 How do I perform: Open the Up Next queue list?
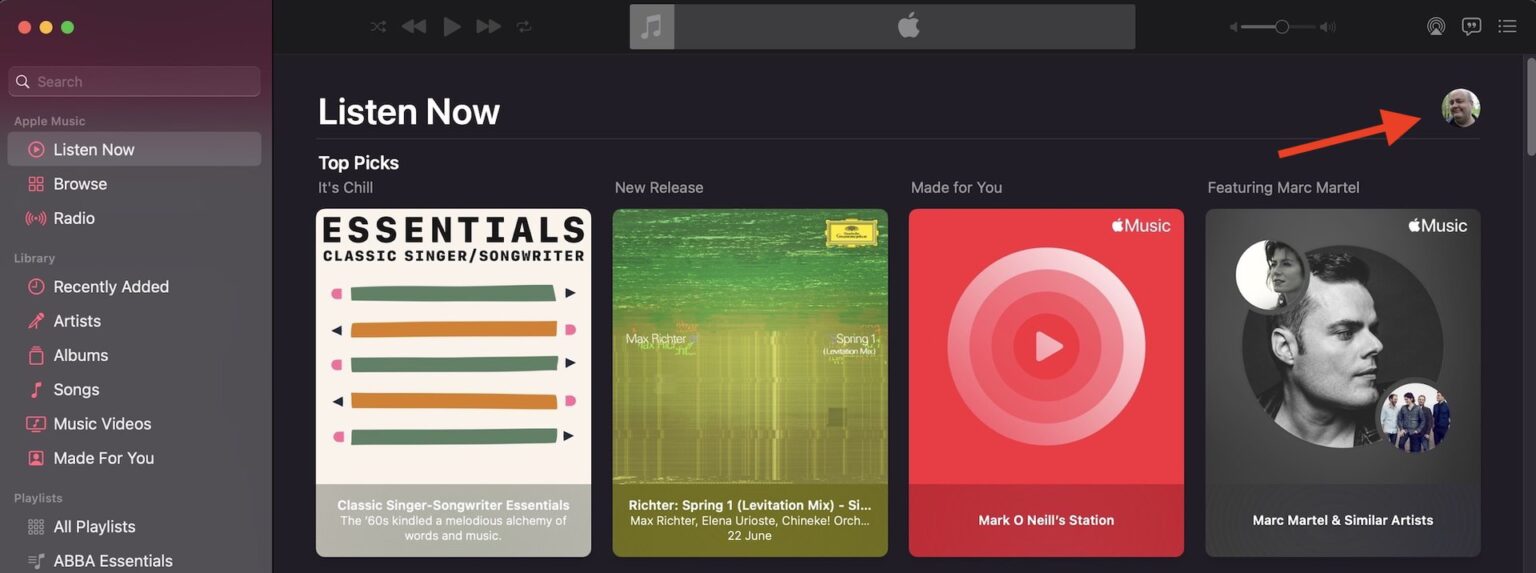tap(1507, 27)
